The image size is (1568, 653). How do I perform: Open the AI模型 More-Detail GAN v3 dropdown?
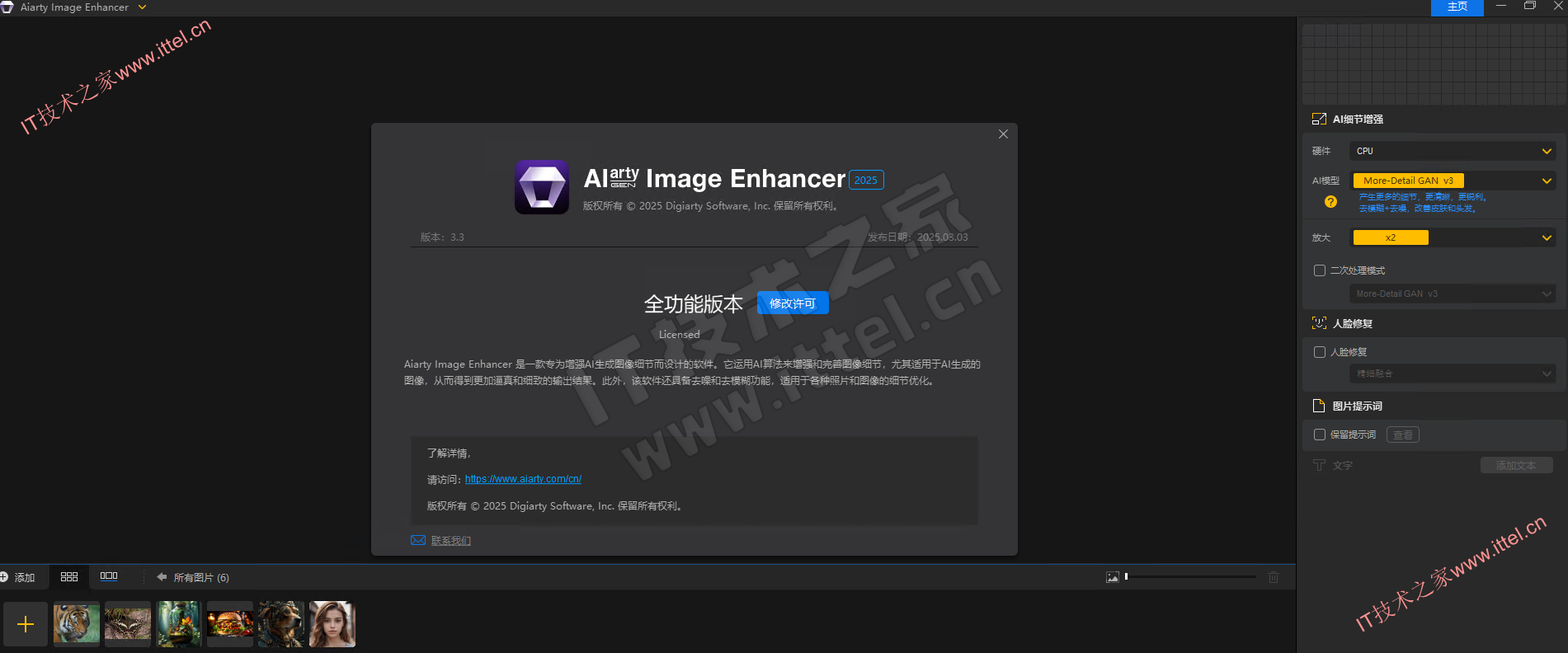point(1453,181)
